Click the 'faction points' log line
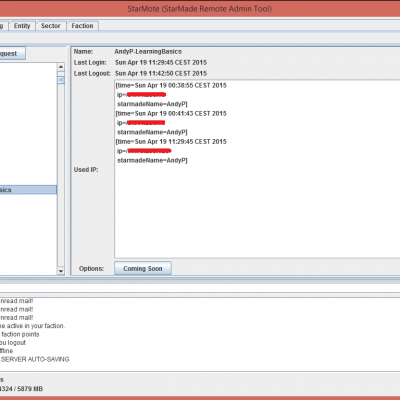The image size is (400, 400). click(20, 334)
